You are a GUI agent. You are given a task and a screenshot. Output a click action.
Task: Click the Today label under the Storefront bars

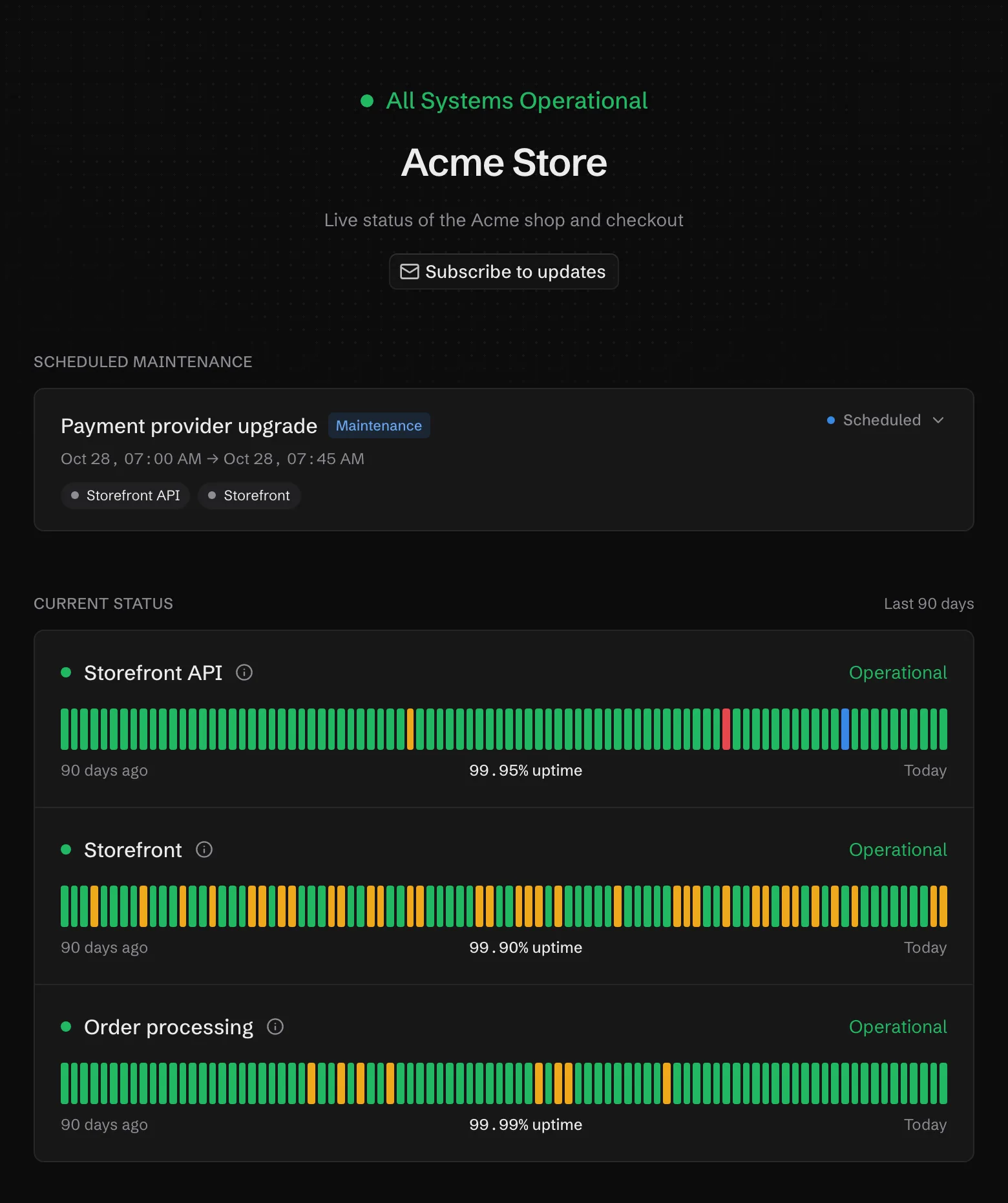point(925,948)
